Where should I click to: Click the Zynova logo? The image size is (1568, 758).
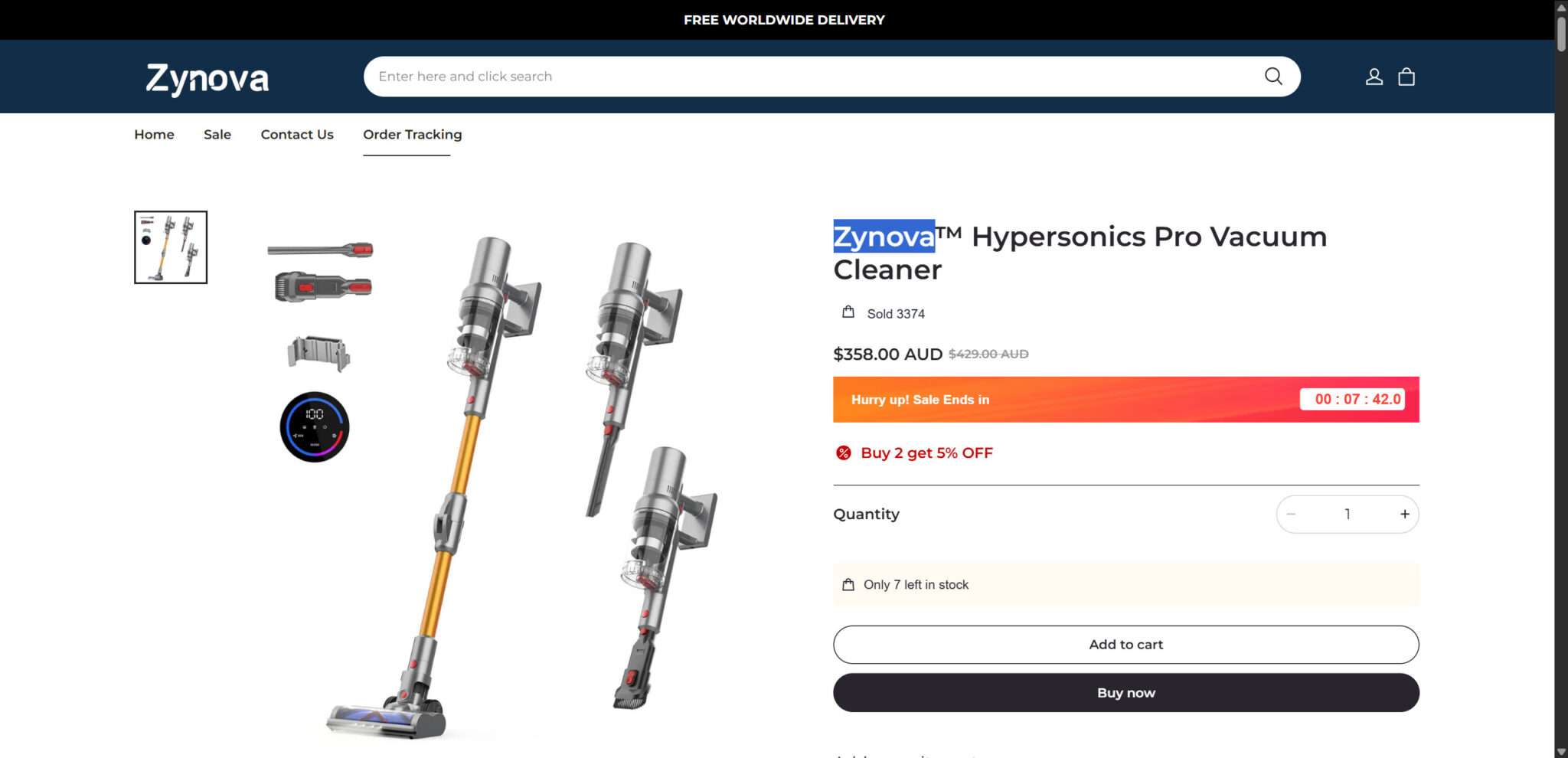point(207,79)
